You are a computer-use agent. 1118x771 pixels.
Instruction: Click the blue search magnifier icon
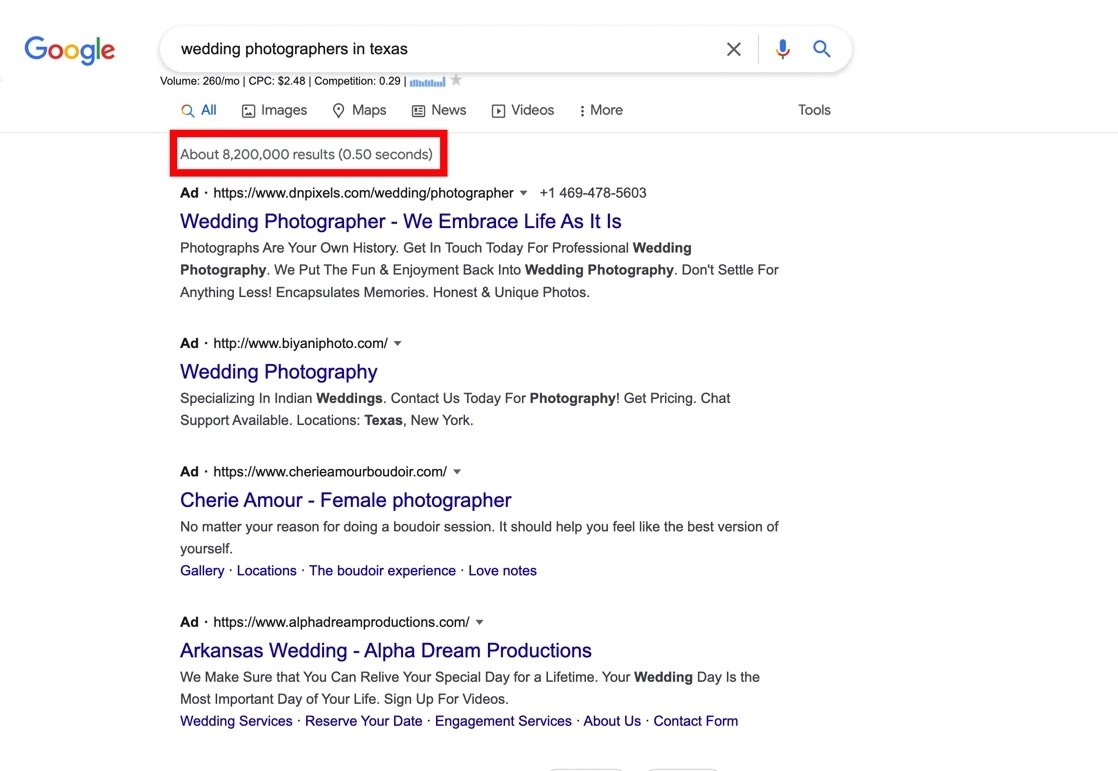tap(821, 48)
